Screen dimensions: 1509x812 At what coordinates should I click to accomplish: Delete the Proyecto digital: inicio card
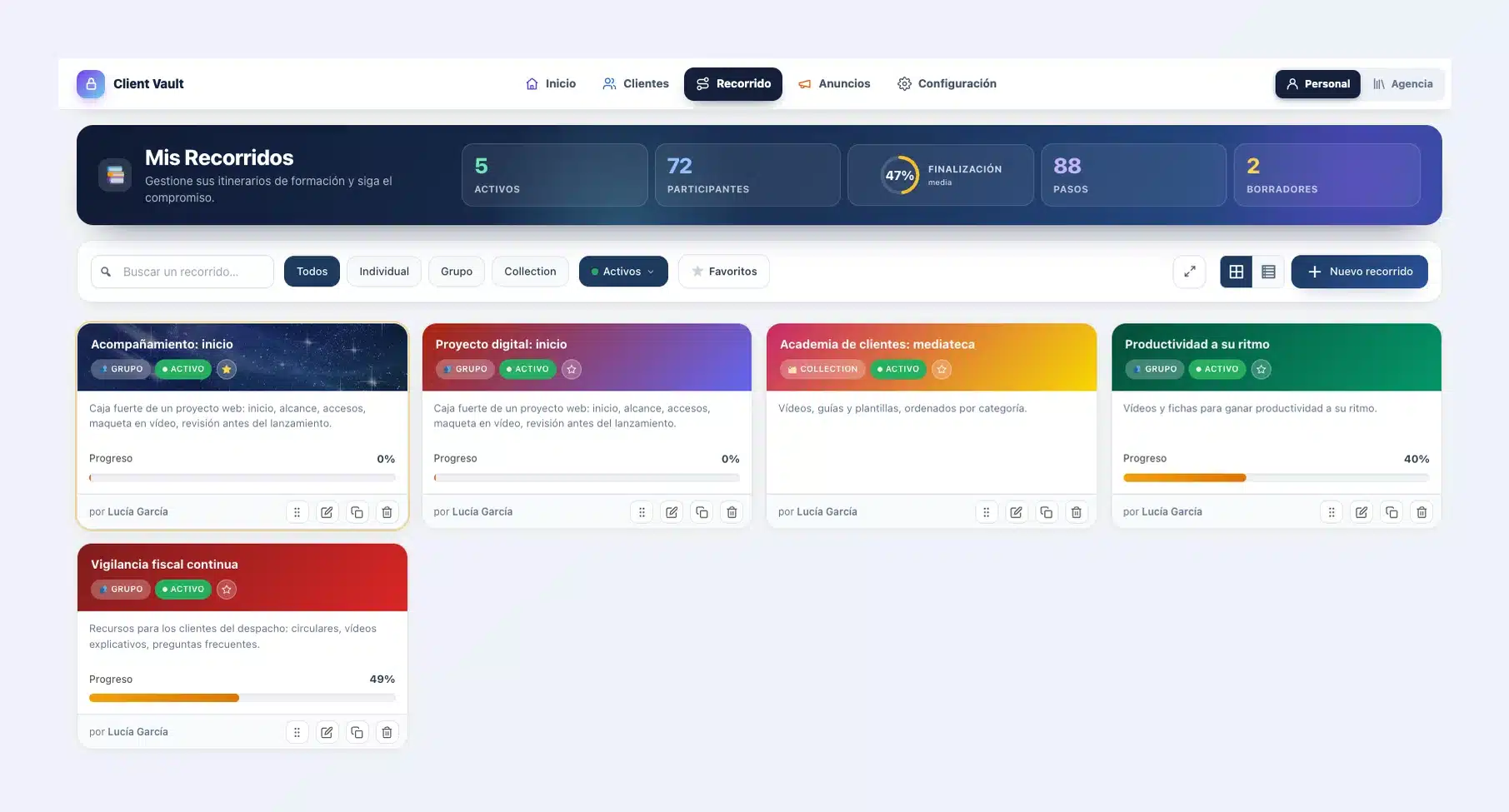(732, 512)
